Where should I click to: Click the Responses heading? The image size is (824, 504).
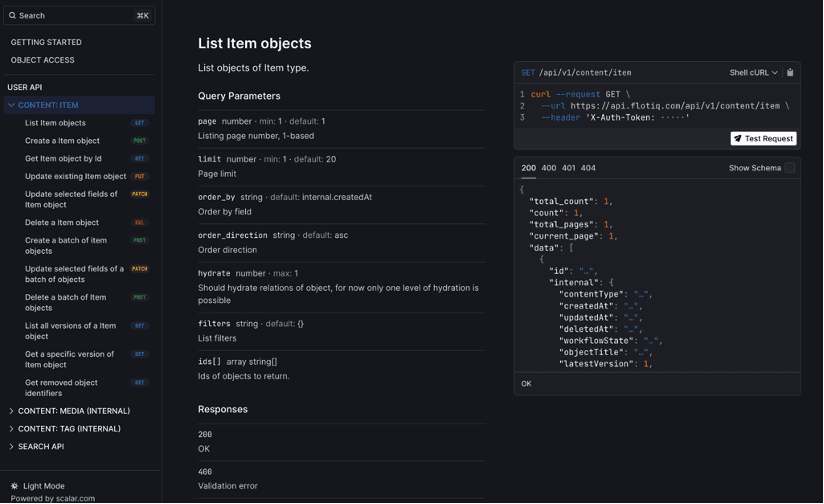(223, 409)
